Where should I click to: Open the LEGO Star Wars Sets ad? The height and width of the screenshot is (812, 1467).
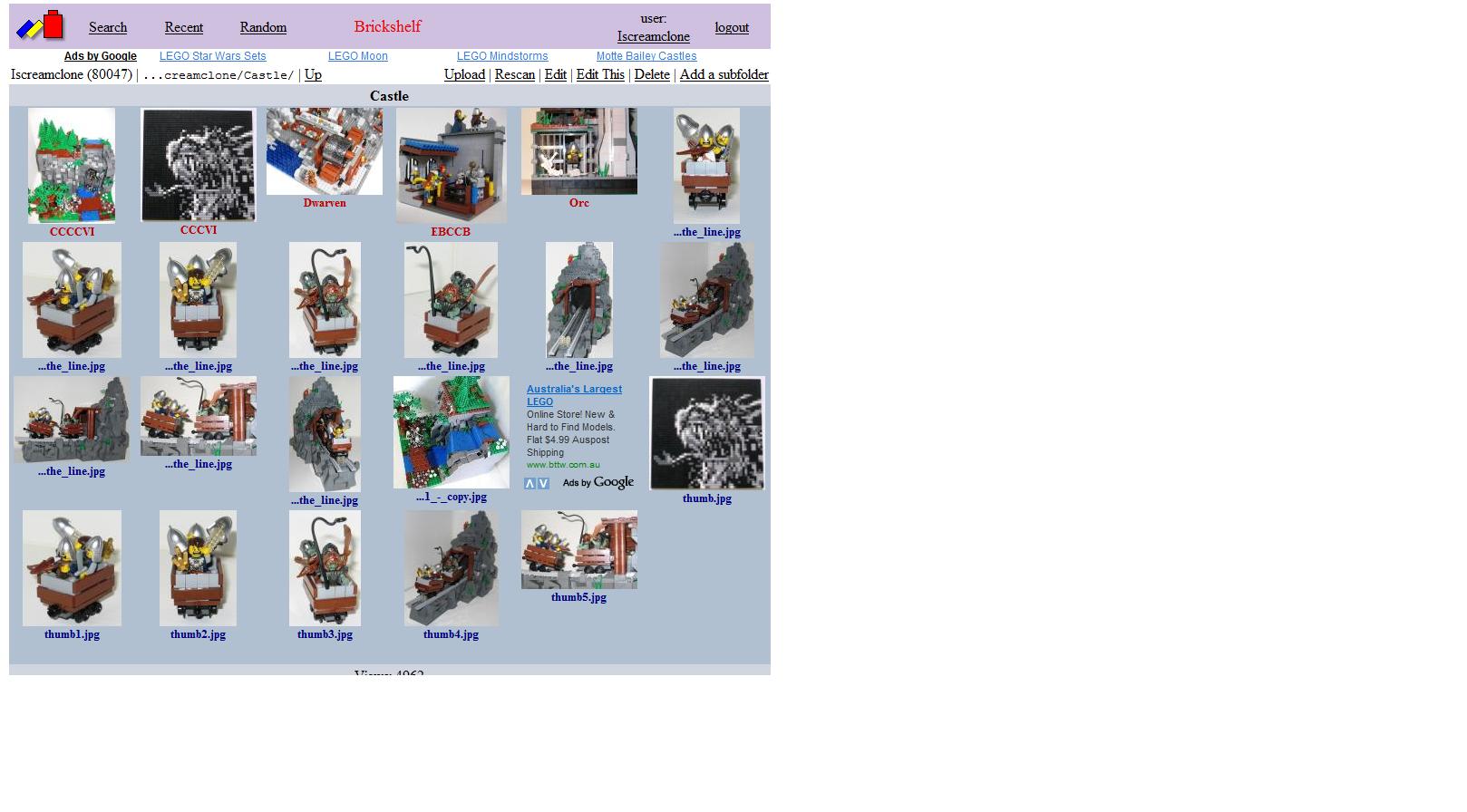pyautogui.click(x=213, y=56)
